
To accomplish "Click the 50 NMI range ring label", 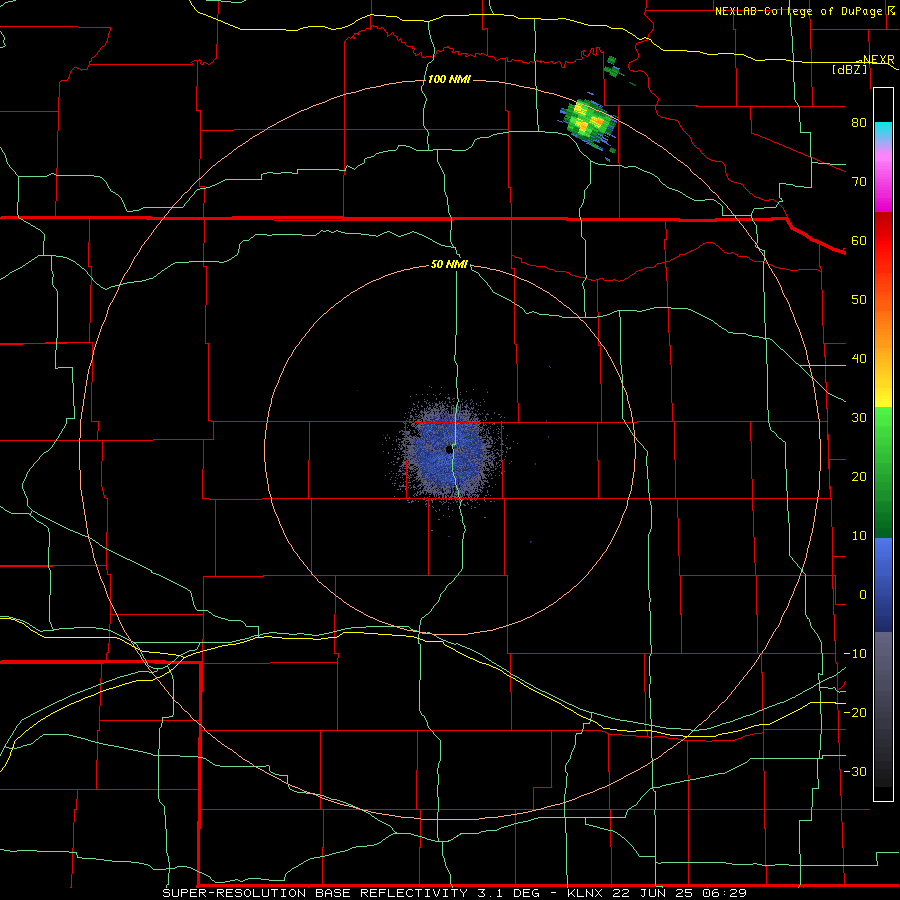I will coord(449,265).
